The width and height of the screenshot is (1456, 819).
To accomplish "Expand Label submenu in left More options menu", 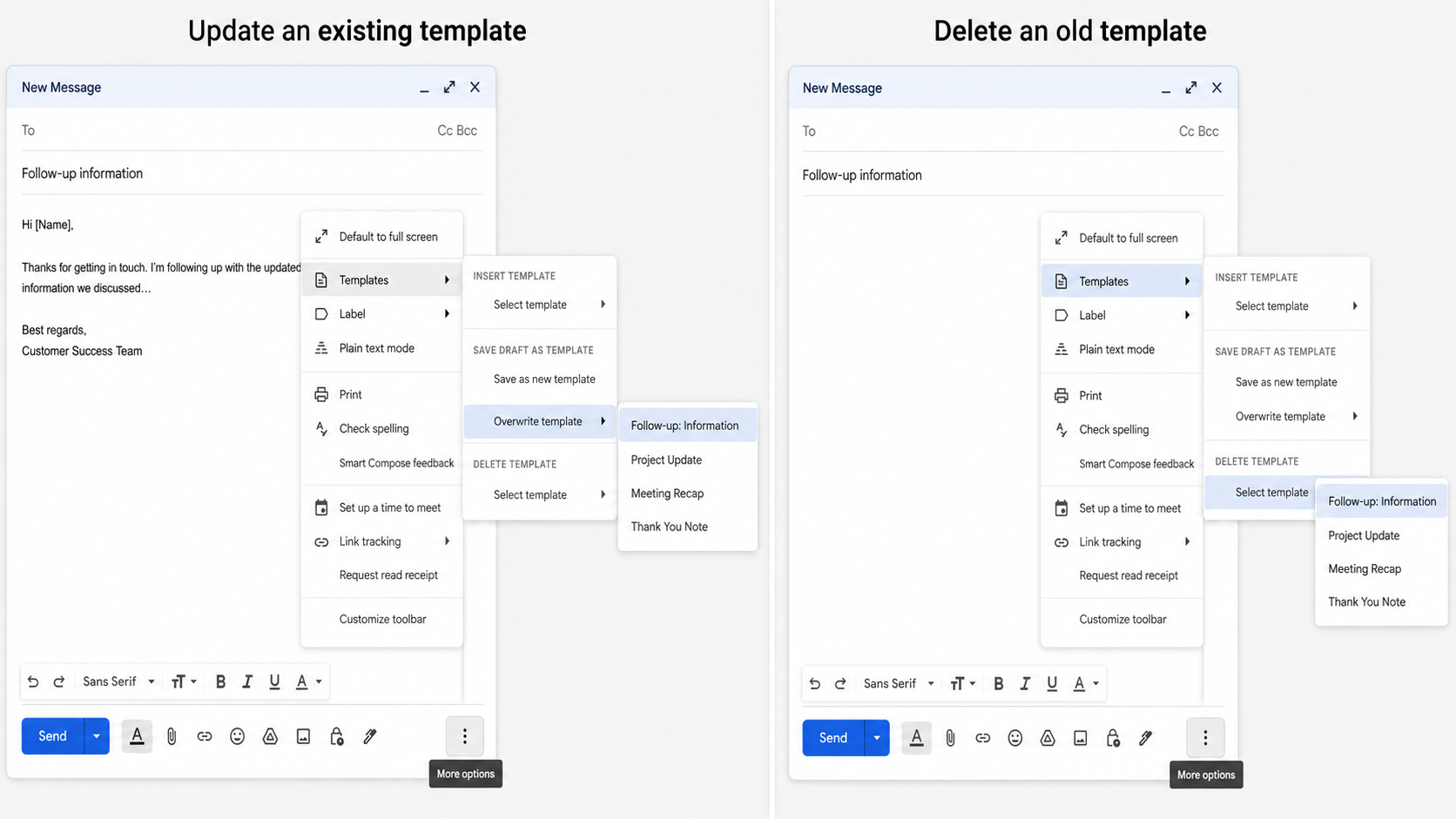I will coord(381,314).
